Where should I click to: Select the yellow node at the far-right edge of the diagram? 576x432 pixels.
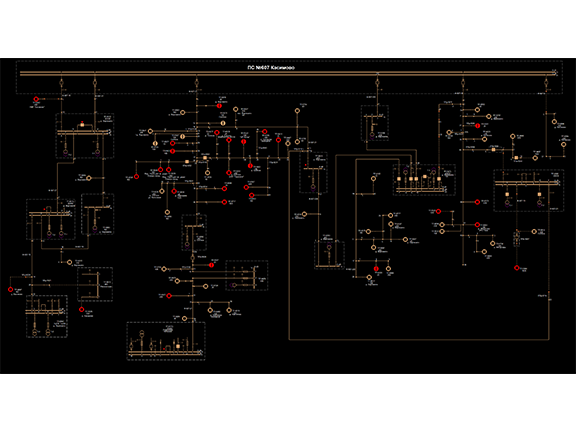pos(564,144)
